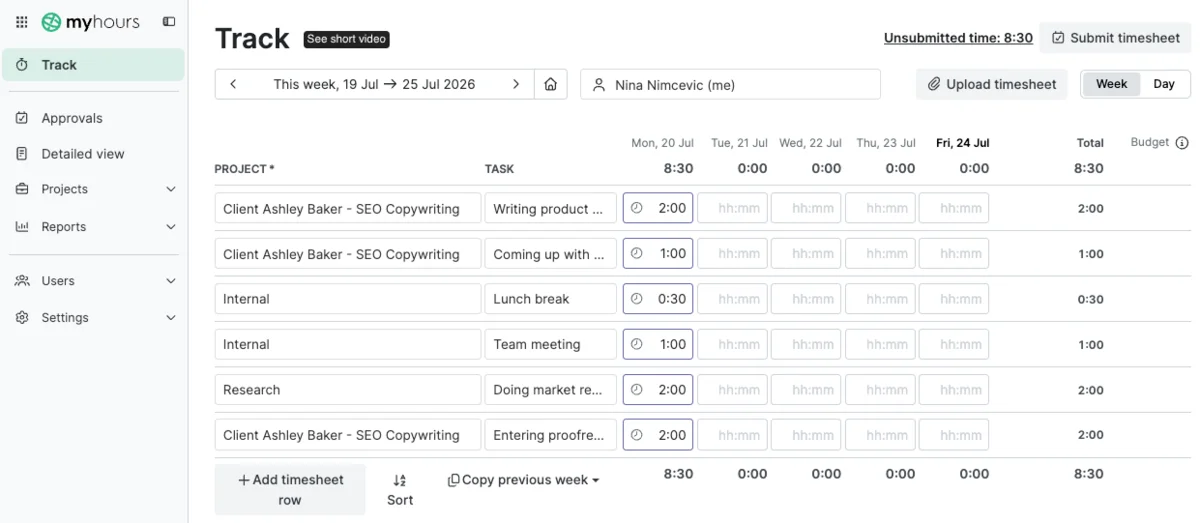
Task: Open Copy previous week dropdown
Action: 524,480
